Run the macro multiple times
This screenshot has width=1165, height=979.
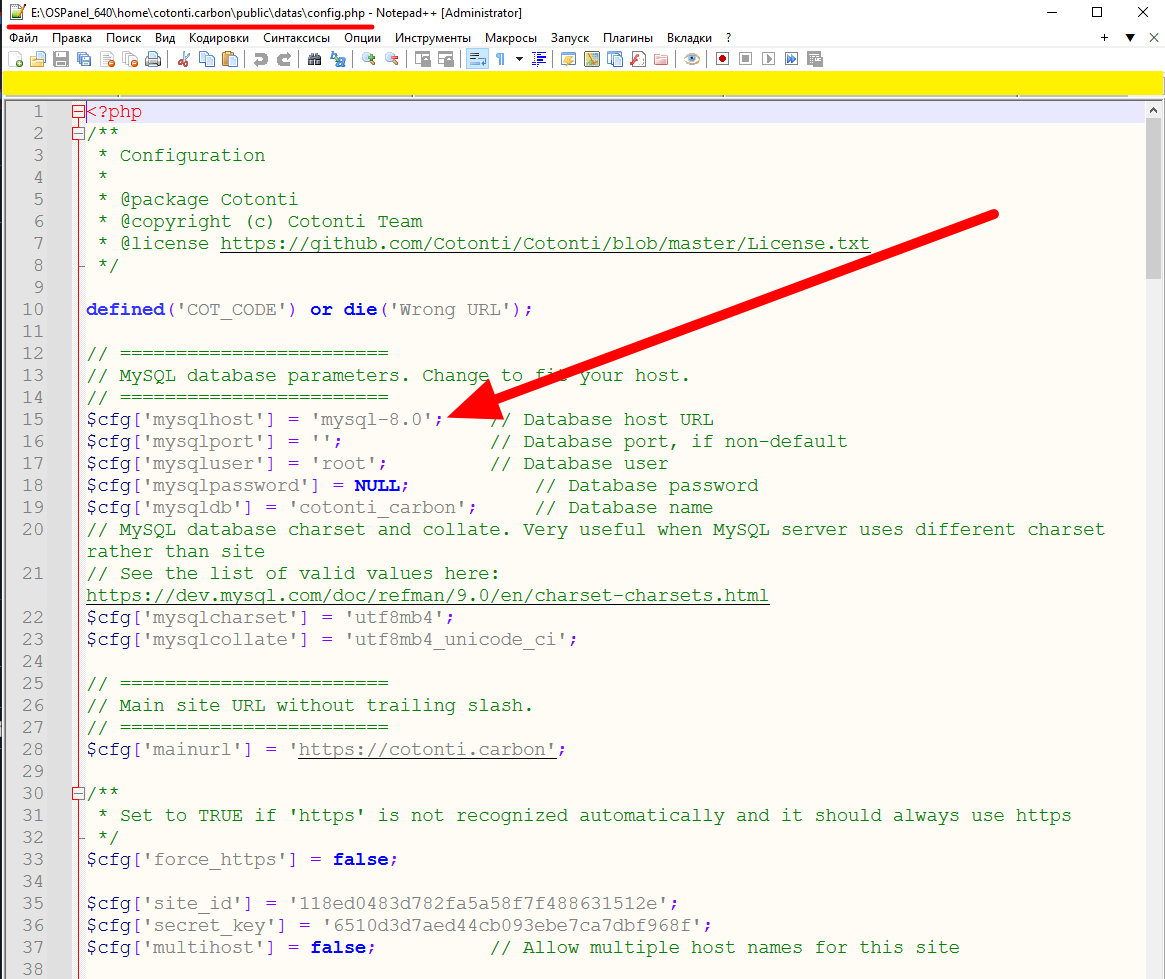pyautogui.click(x=791, y=59)
